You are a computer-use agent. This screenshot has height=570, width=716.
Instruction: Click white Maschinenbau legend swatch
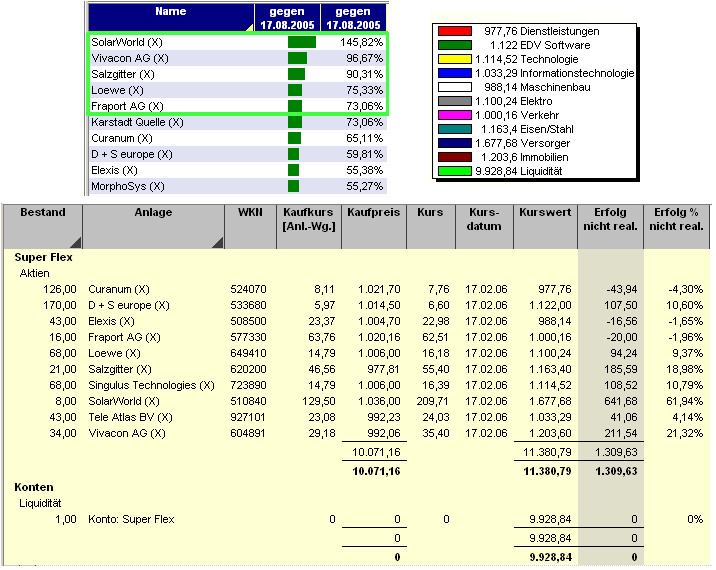(x=455, y=87)
